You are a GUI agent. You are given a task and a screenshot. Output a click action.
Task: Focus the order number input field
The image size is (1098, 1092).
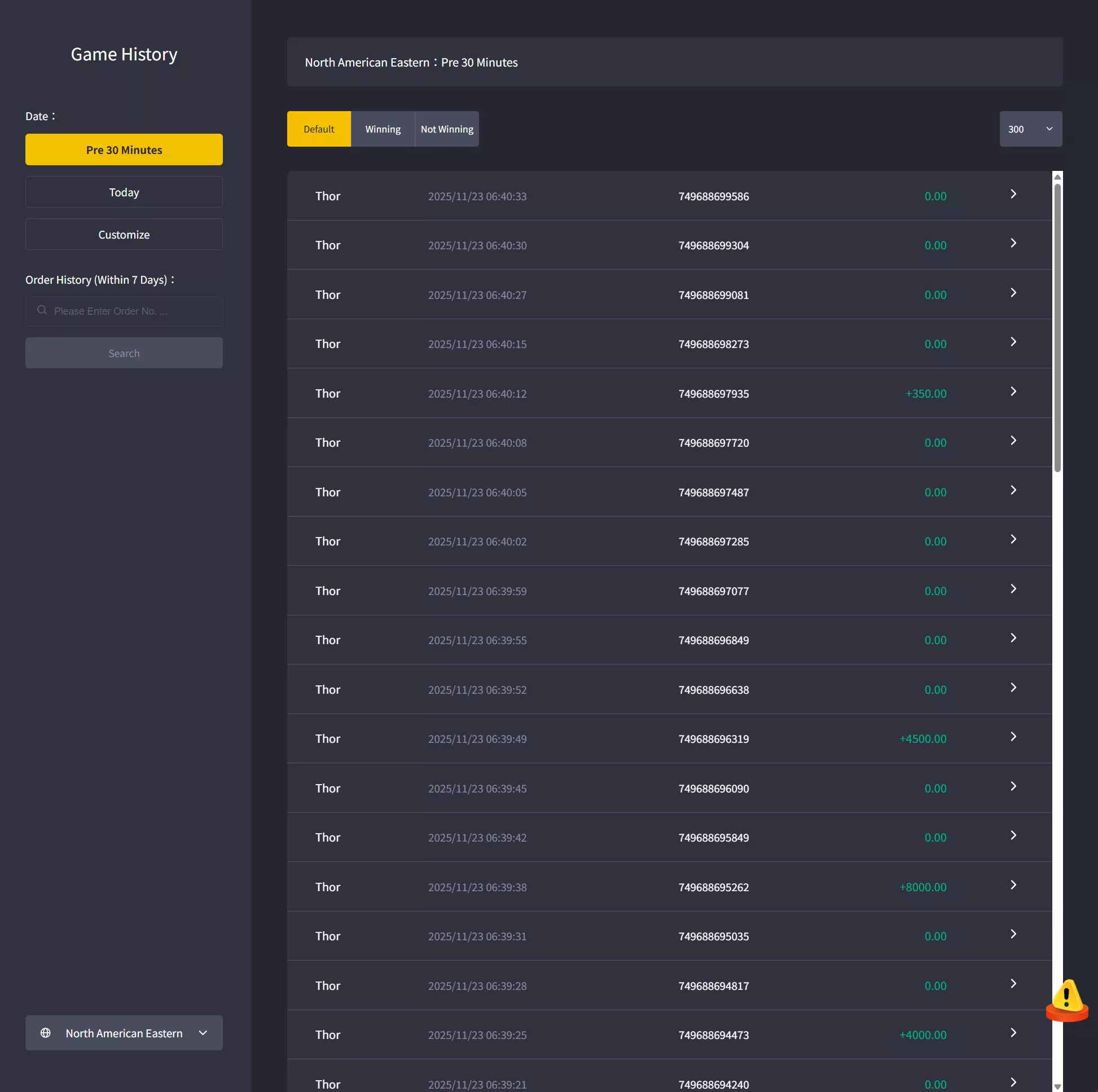coord(124,311)
